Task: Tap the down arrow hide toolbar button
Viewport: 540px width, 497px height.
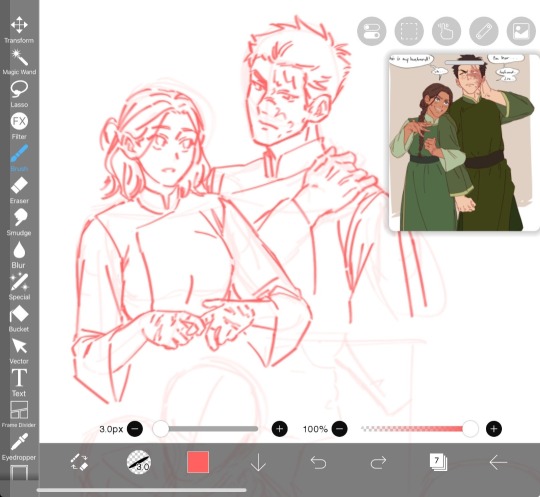Action: 258,462
